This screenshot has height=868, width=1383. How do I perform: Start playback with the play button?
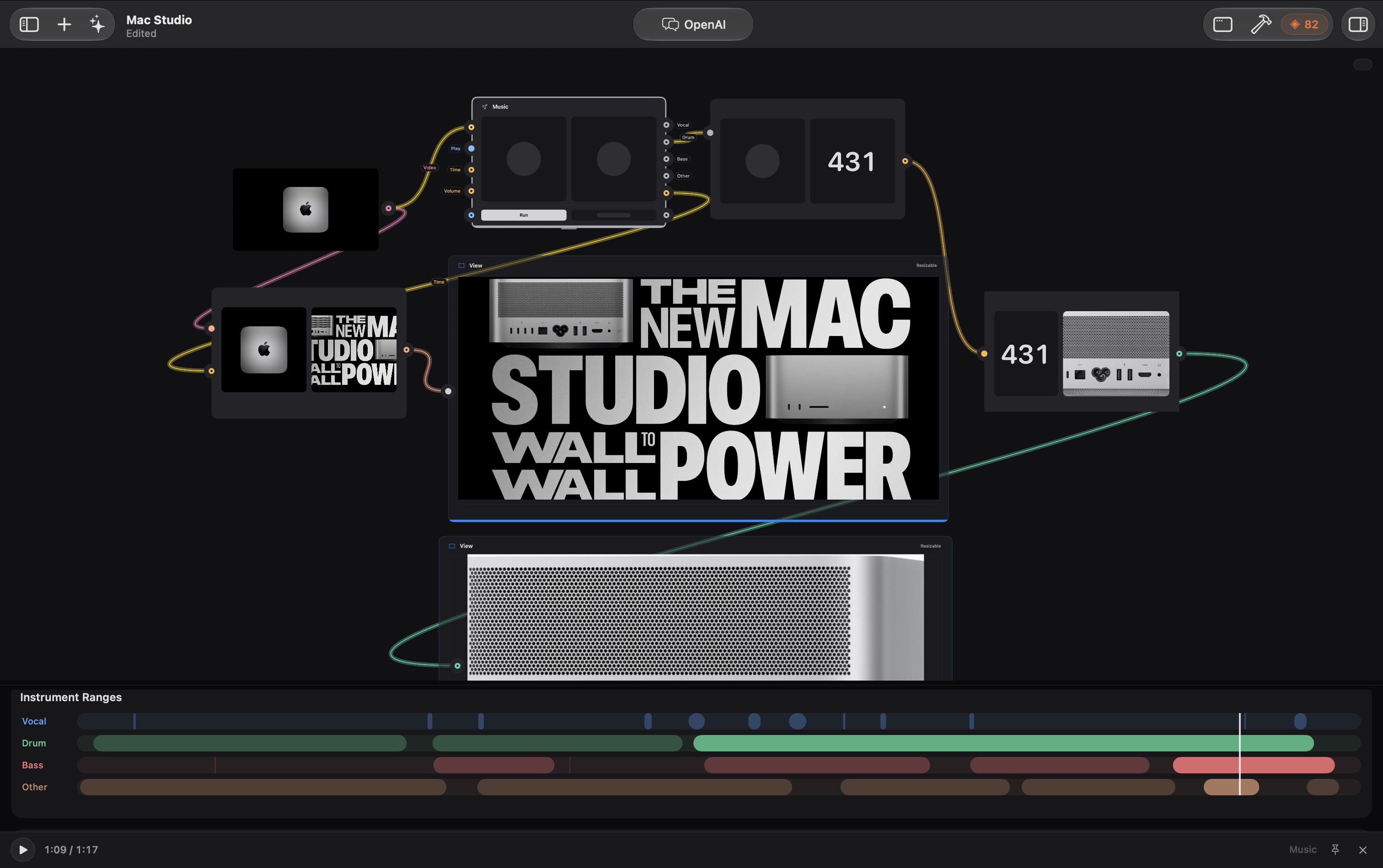point(23,849)
